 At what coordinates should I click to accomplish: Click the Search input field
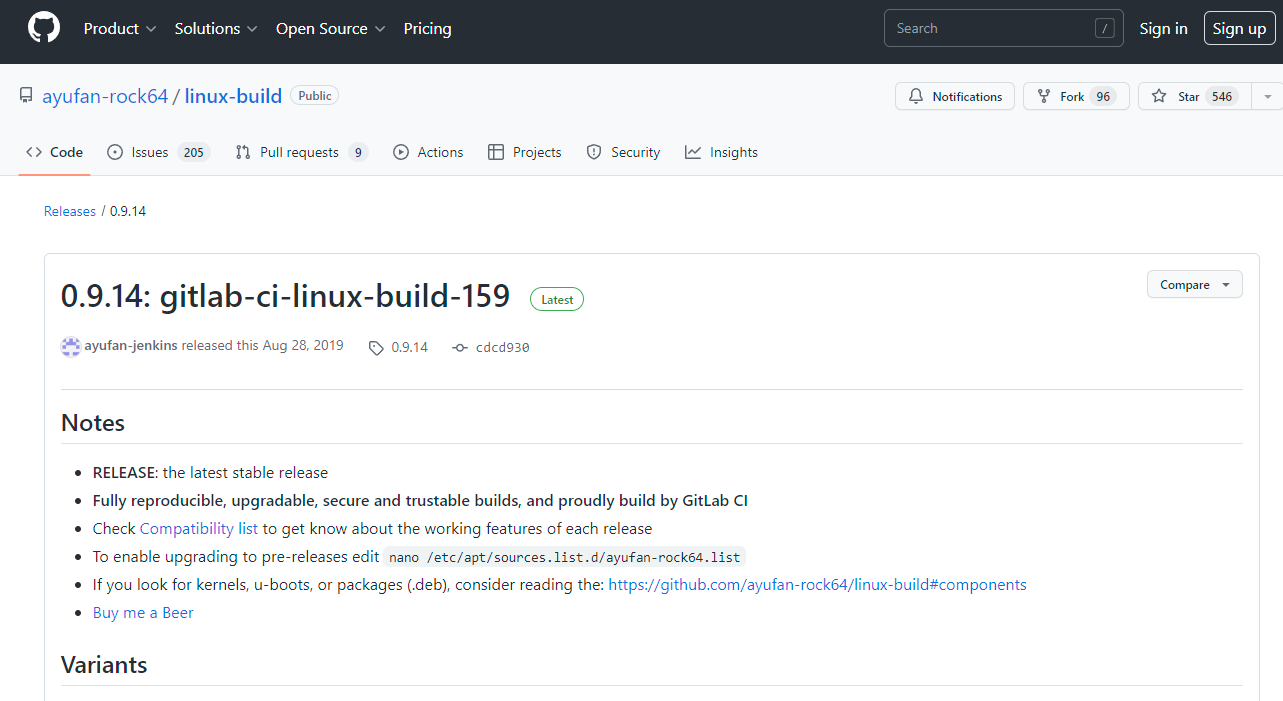(x=990, y=29)
